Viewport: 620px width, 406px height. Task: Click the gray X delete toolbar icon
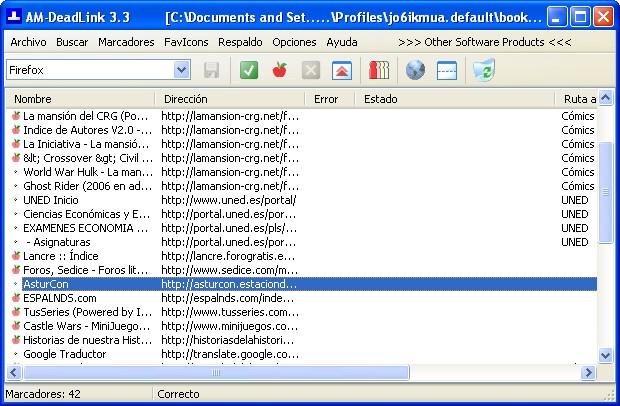[311, 71]
